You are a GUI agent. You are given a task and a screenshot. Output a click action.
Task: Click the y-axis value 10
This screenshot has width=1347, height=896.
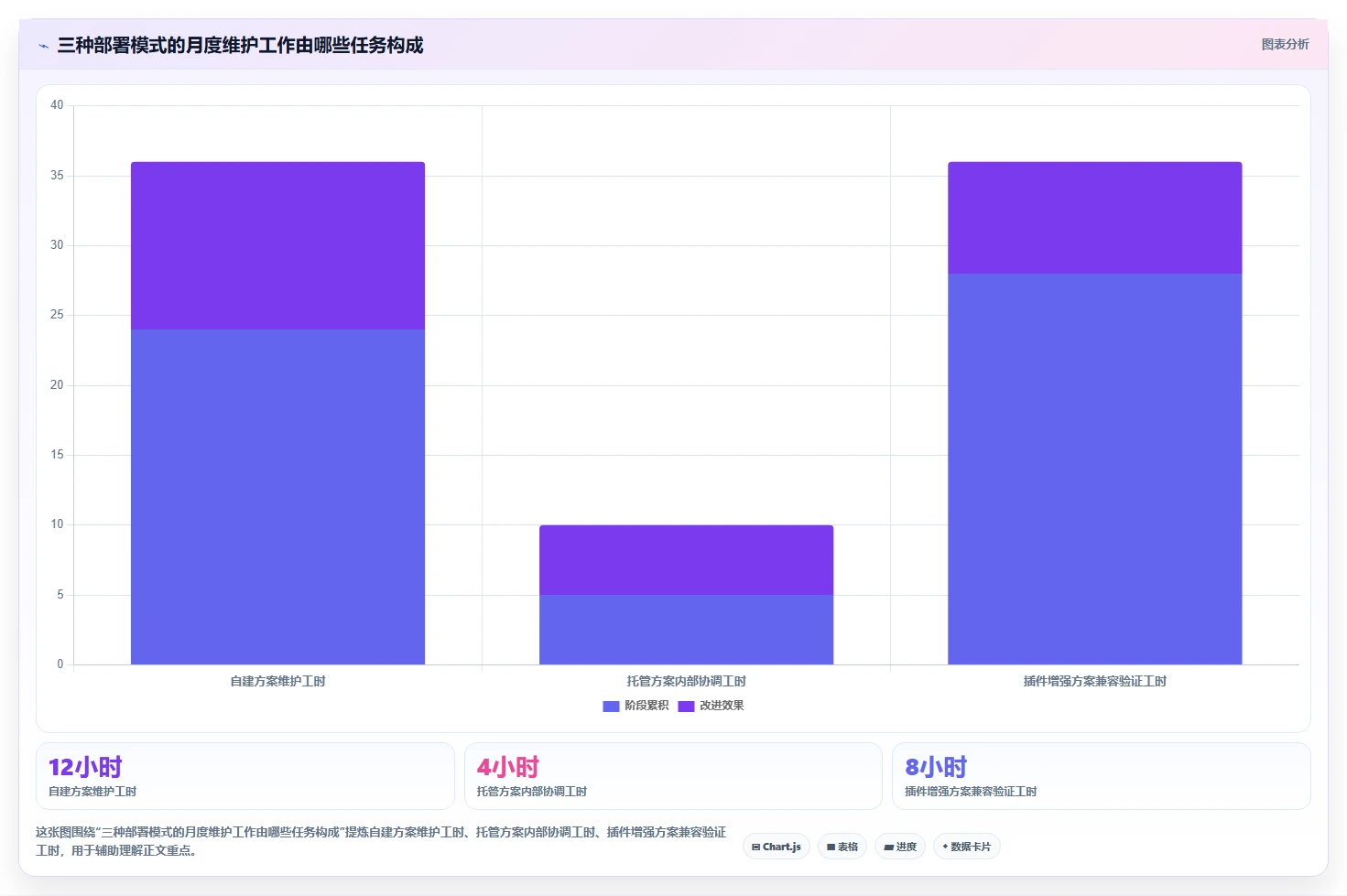coord(57,524)
